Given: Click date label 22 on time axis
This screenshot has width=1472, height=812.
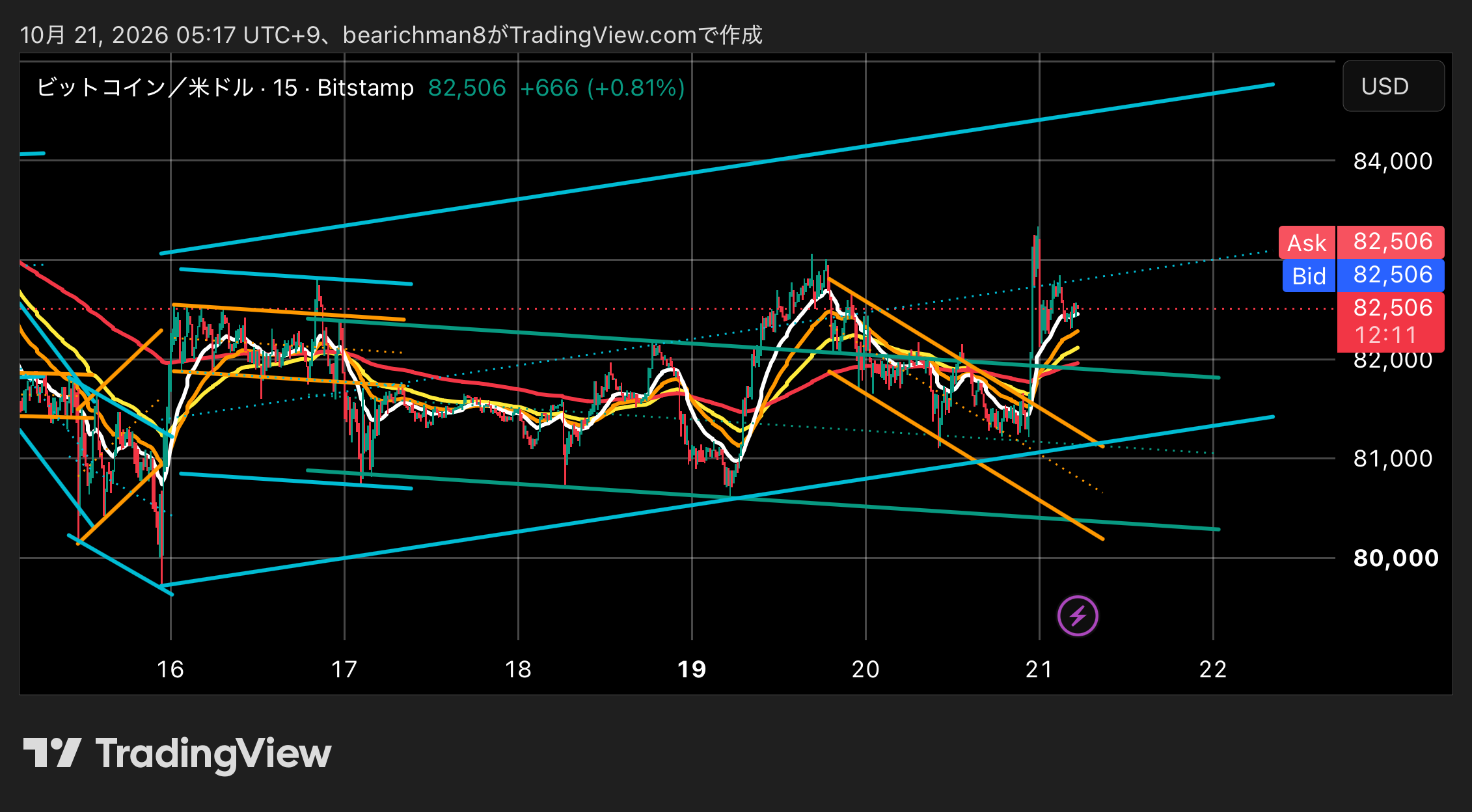Looking at the screenshot, I should [1213, 670].
